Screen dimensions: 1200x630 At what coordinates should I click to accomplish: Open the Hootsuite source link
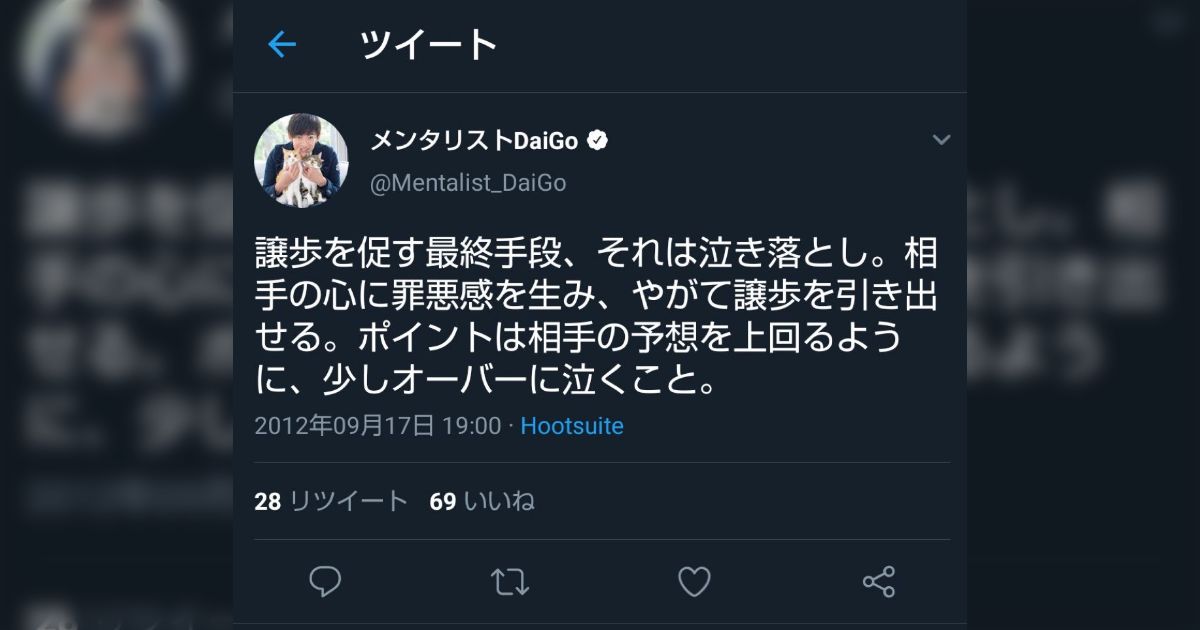[571, 425]
